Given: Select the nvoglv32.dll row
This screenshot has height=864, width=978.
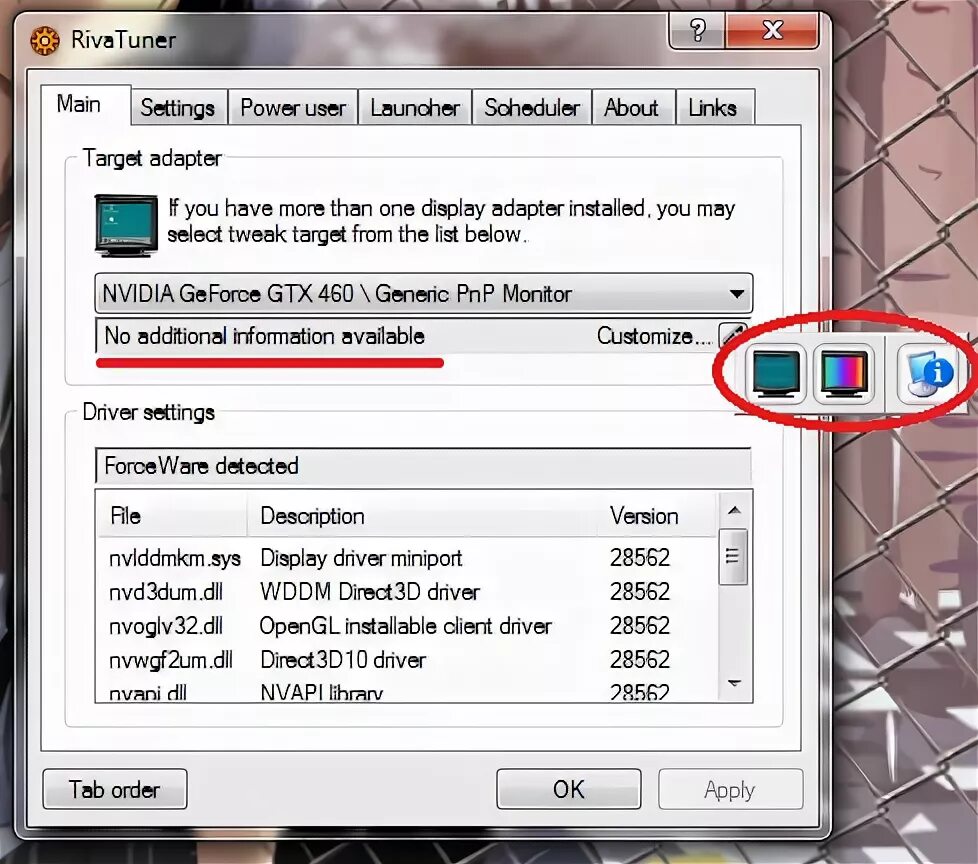Looking at the screenshot, I should point(407,626).
